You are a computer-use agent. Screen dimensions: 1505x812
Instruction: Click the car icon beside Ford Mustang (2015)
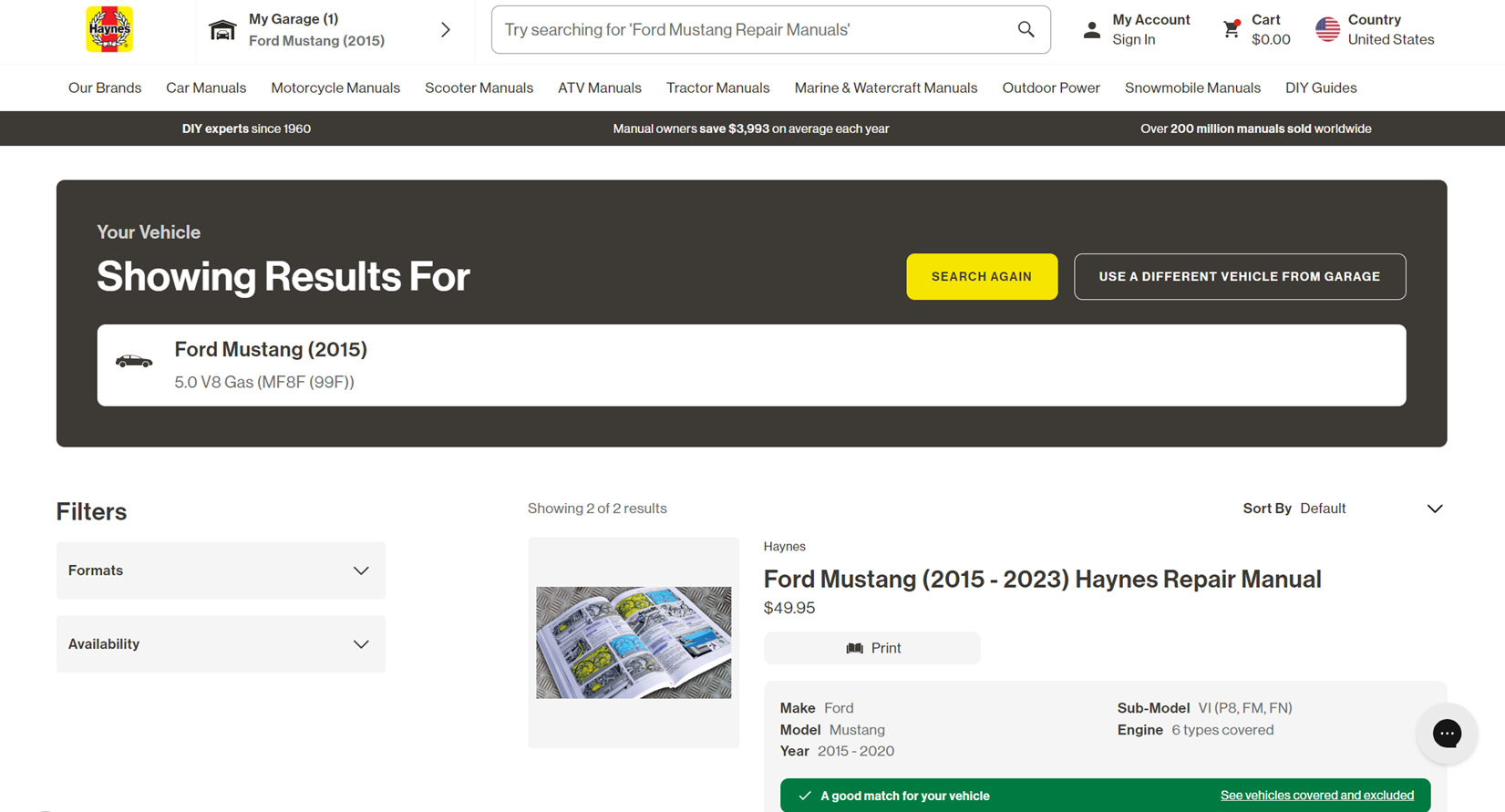click(134, 361)
